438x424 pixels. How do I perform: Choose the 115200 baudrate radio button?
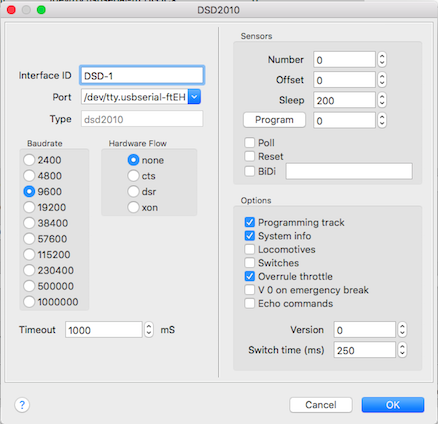click(29, 255)
